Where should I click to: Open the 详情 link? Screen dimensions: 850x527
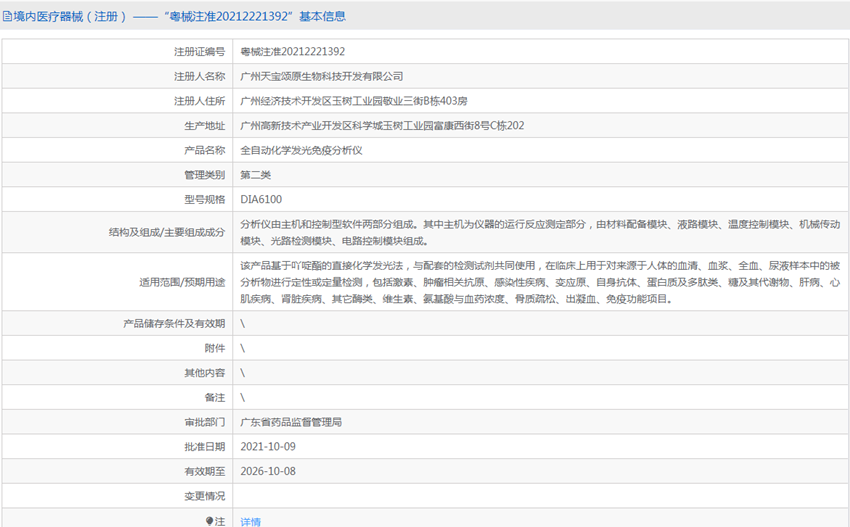click(x=250, y=522)
